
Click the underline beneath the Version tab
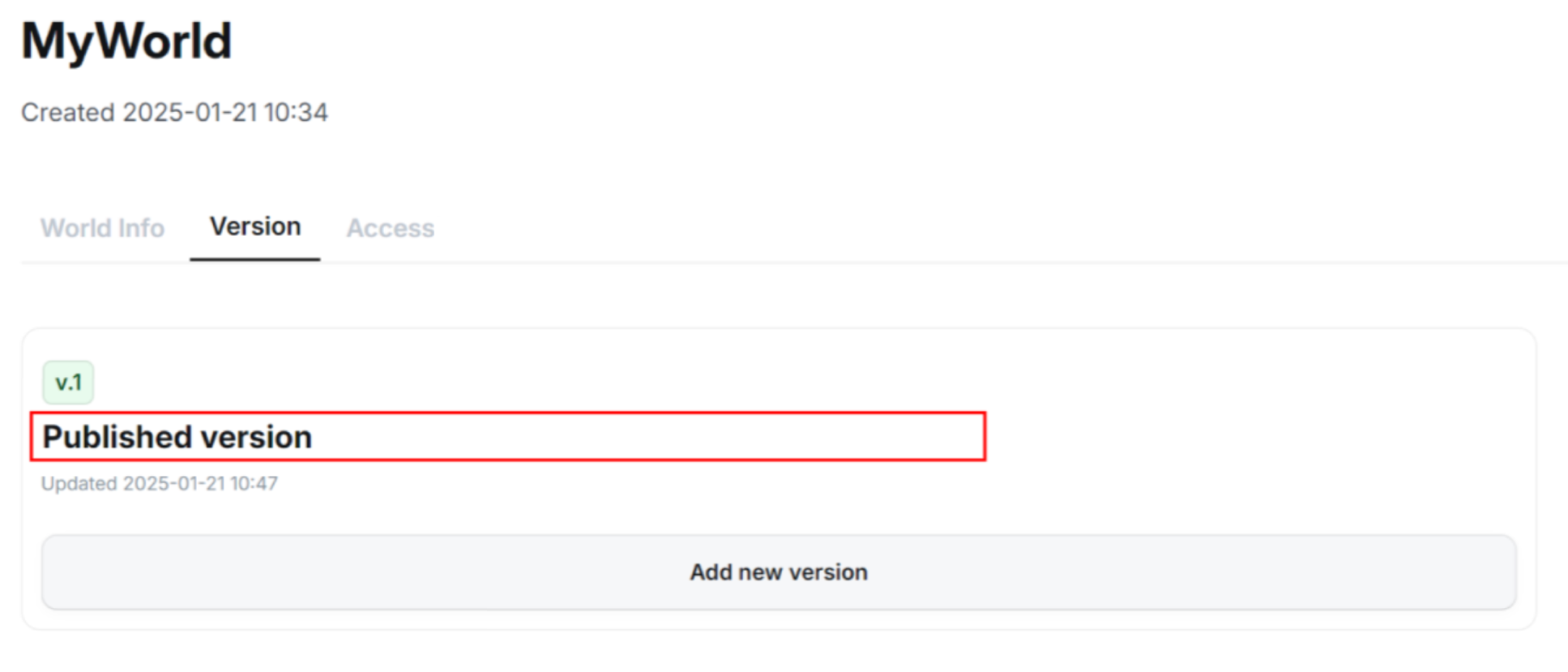click(255, 259)
